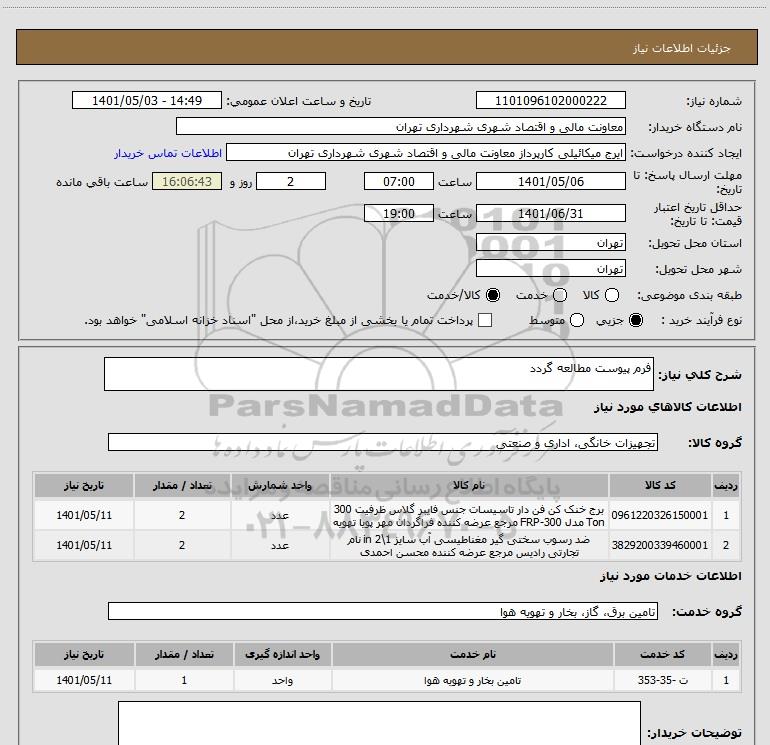
Task: Click the price validity time 19:00
Action: [x=399, y=213]
